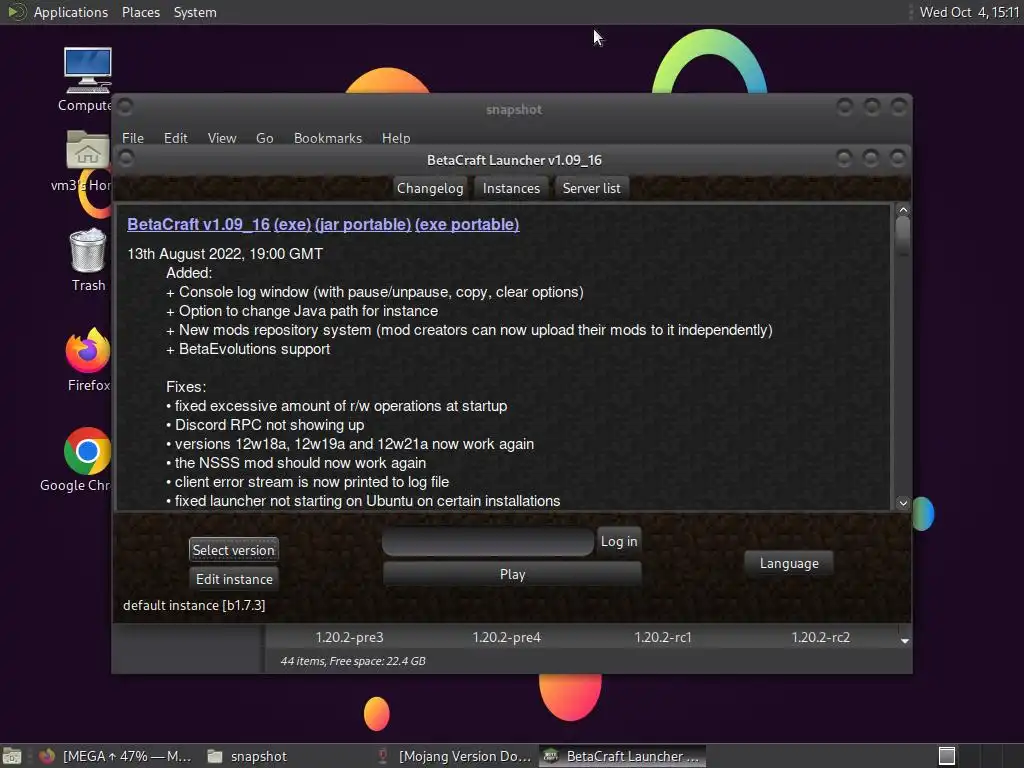Screen dimensions: 1024x768
Task: Open the System menu
Action: pos(195,12)
